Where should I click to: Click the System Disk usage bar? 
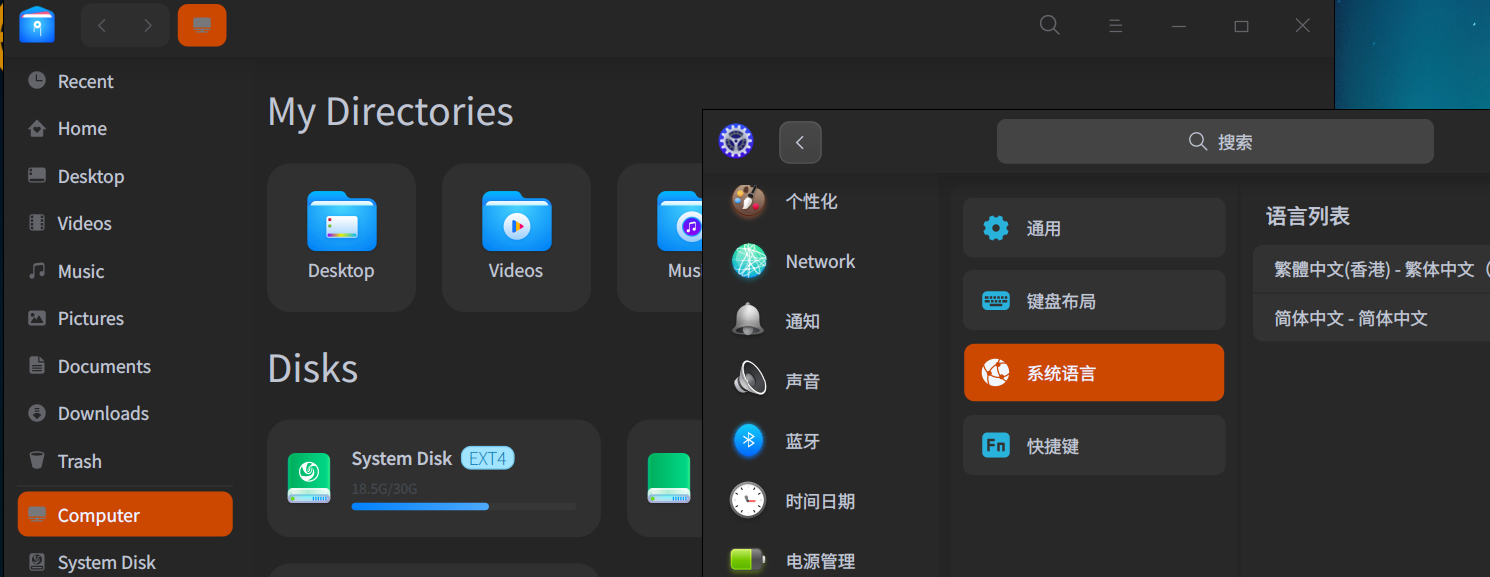[x=420, y=506]
